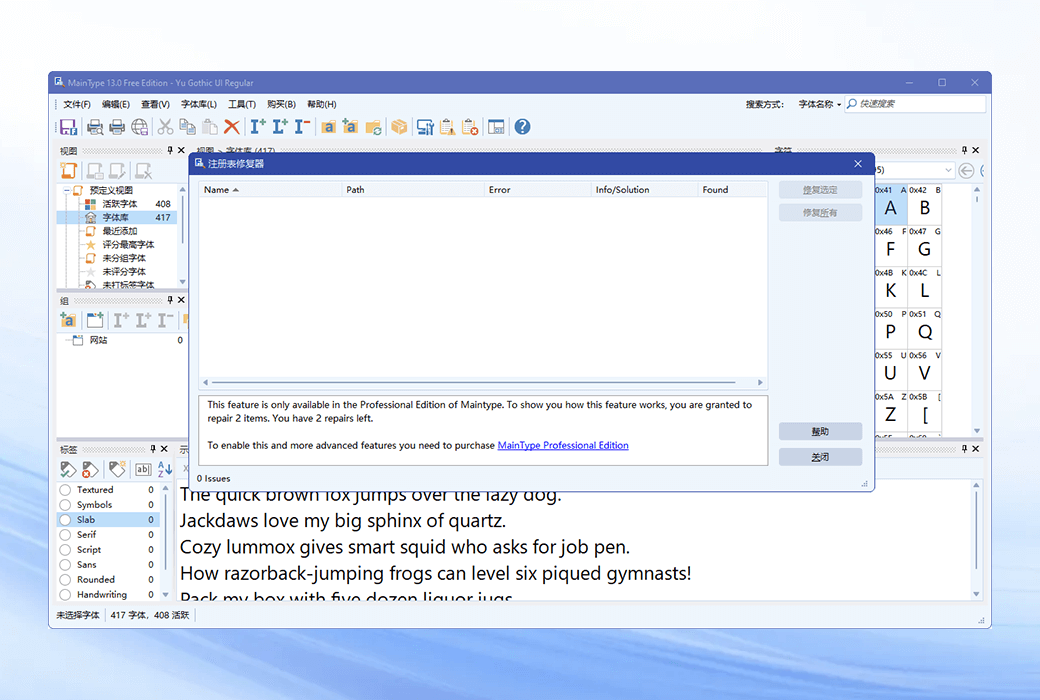Viewport: 1040px width, 700px height.
Task: Click the add fonts folder plus icon in main toolbar
Action: (x=350, y=127)
